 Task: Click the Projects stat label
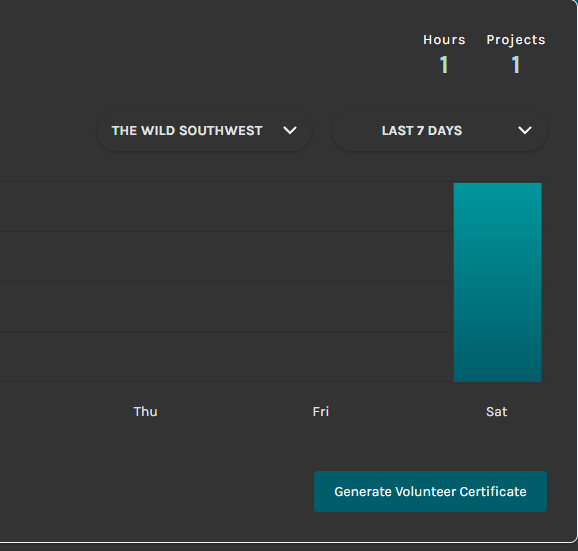(516, 40)
